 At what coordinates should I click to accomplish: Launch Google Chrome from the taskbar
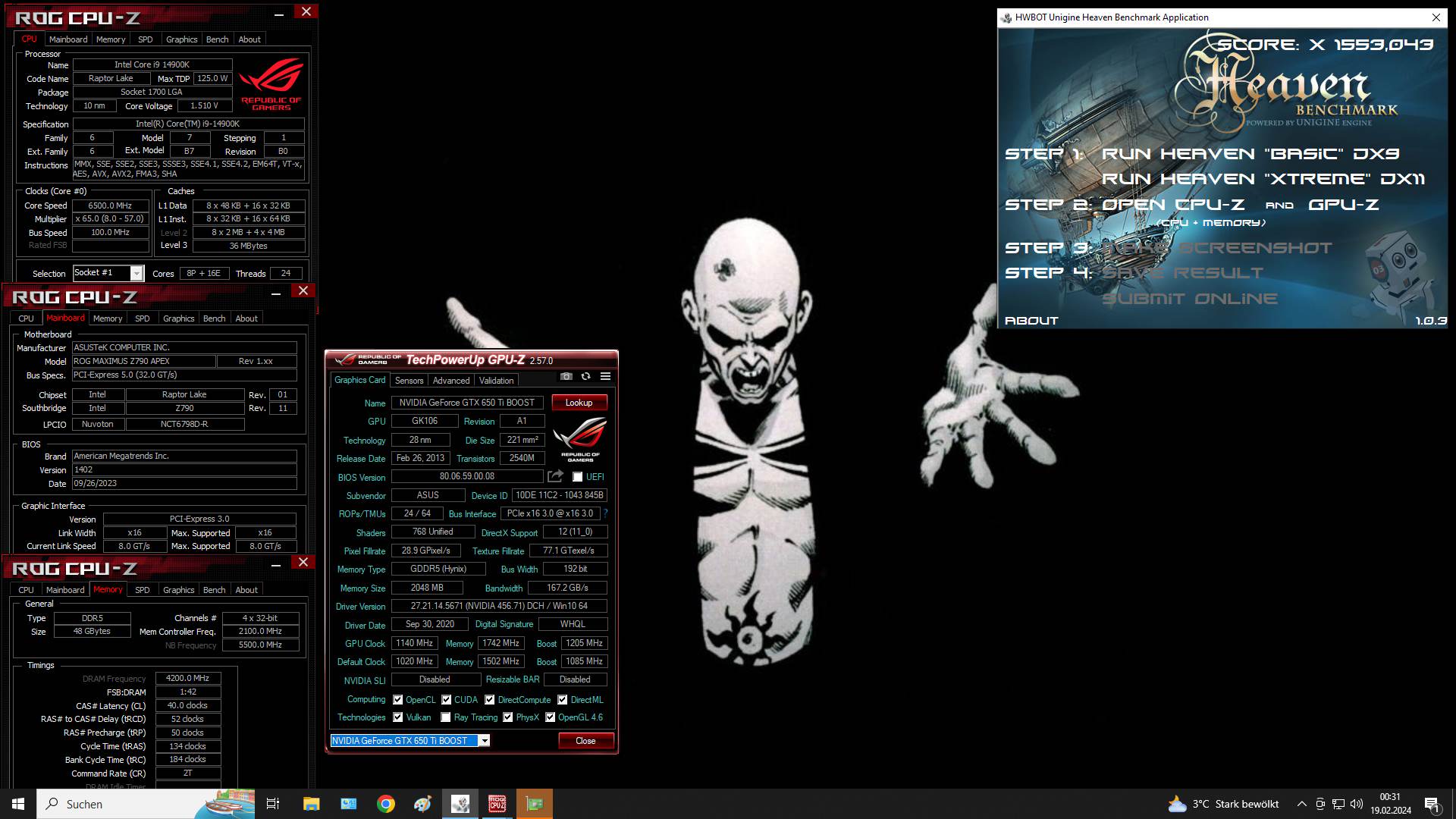point(385,804)
